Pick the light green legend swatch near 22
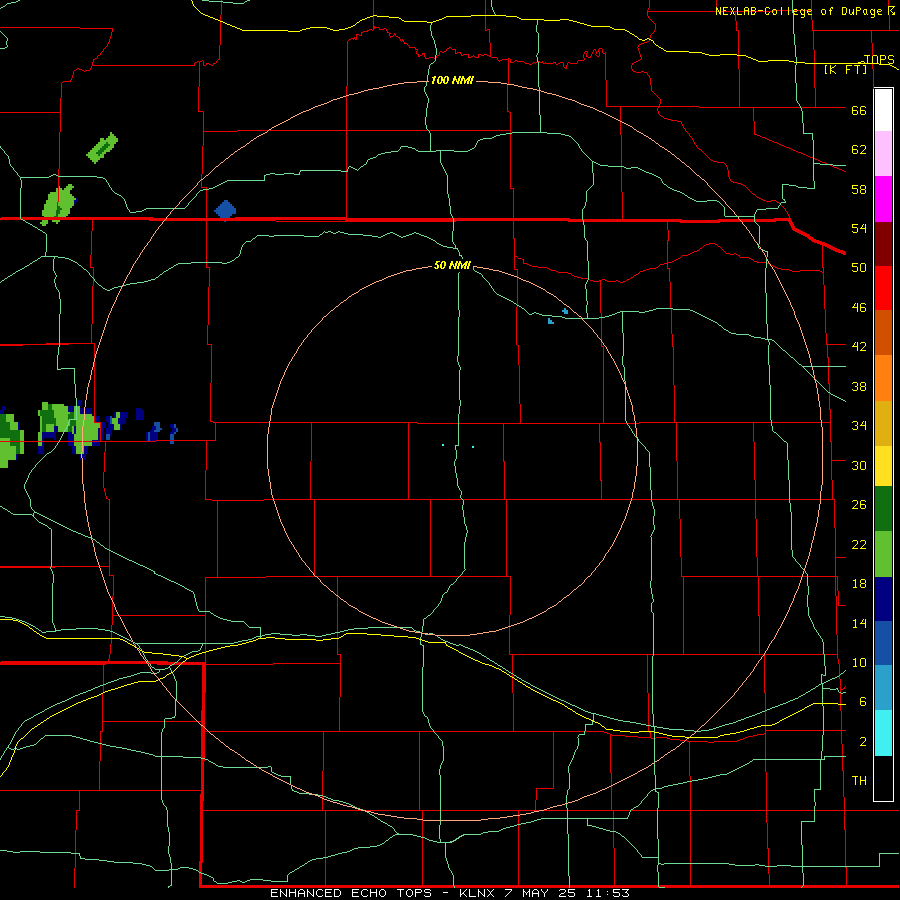Screen dimensions: 900x900 coord(883,554)
